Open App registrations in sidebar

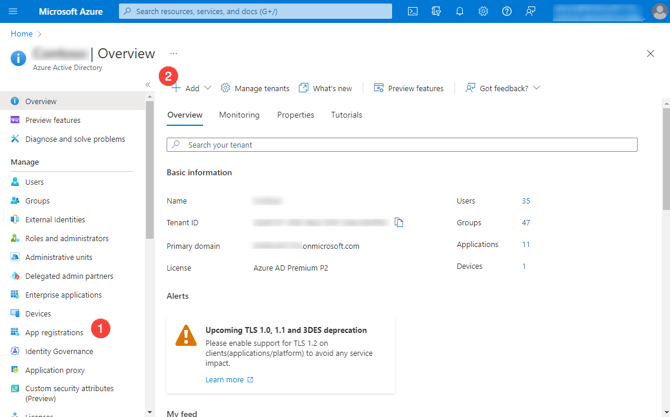pos(54,333)
